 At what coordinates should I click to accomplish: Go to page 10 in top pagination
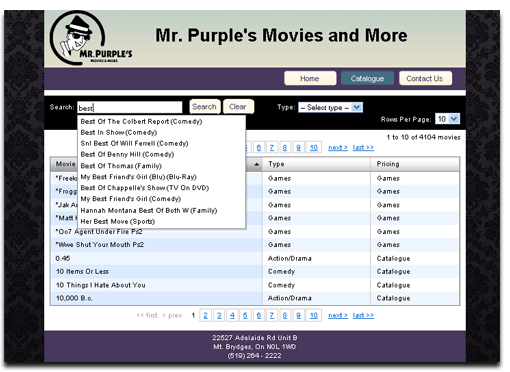pos(314,148)
